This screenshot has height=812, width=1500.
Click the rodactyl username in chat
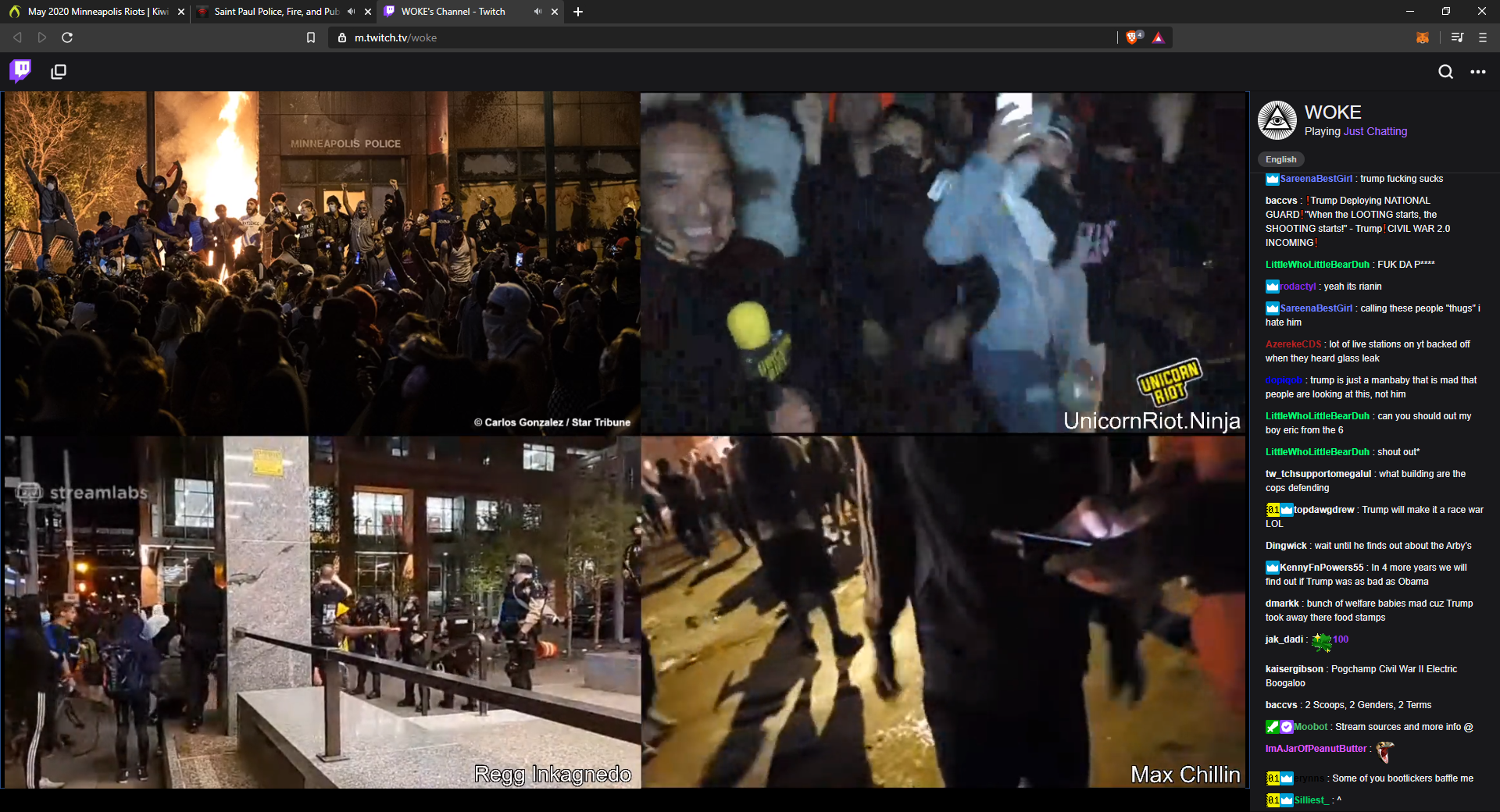pyautogui.click(x=1298, y=287)
